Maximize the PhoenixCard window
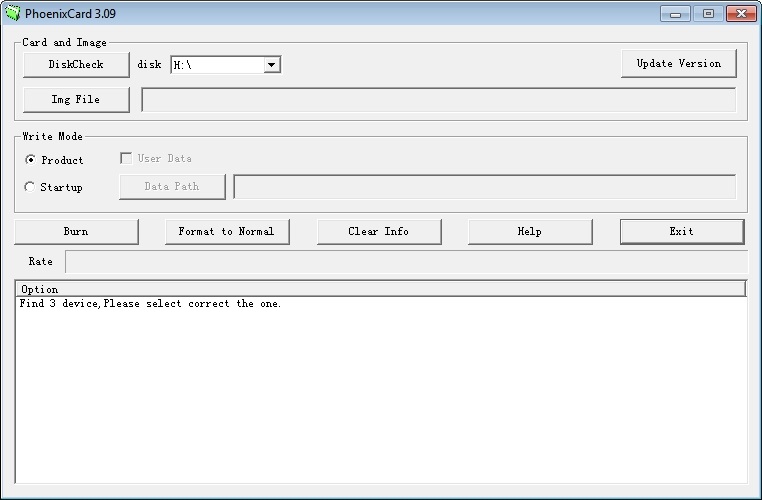The height and width of the screenshot is (500, 762). tap(708, 14)
